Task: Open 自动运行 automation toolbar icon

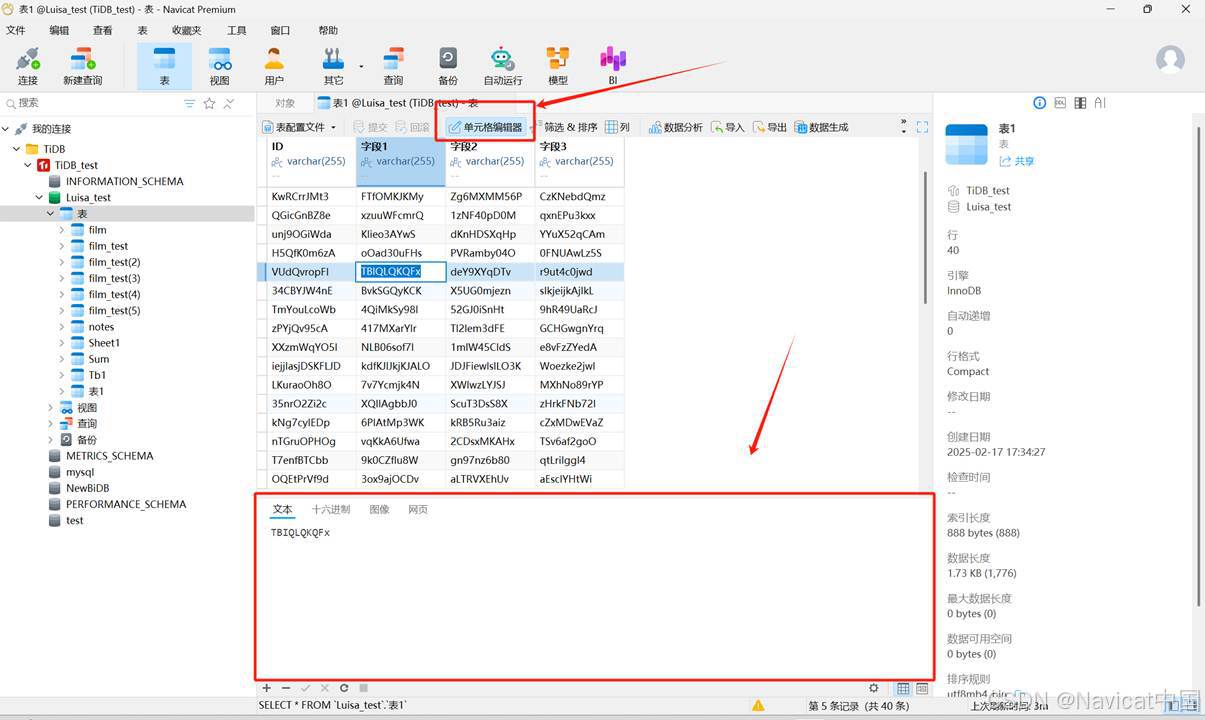Action: tap(502, 66)
